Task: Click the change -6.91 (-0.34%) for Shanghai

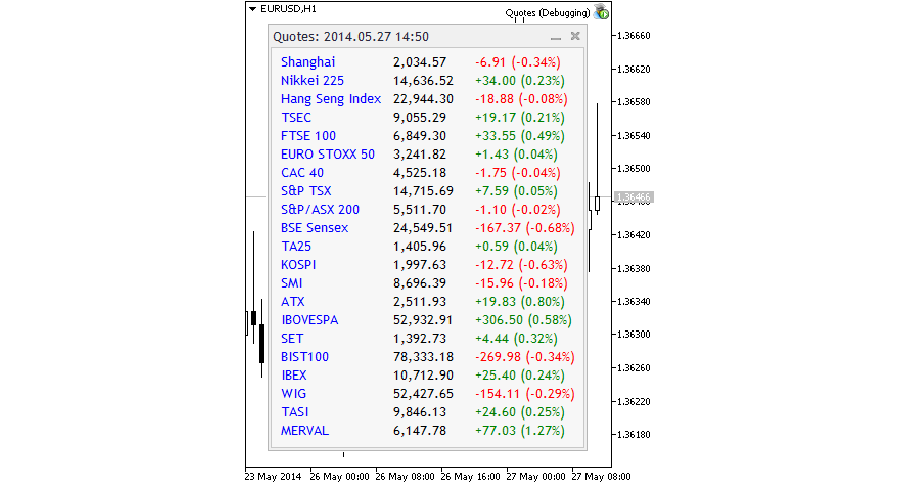Action: click(518, 62)
